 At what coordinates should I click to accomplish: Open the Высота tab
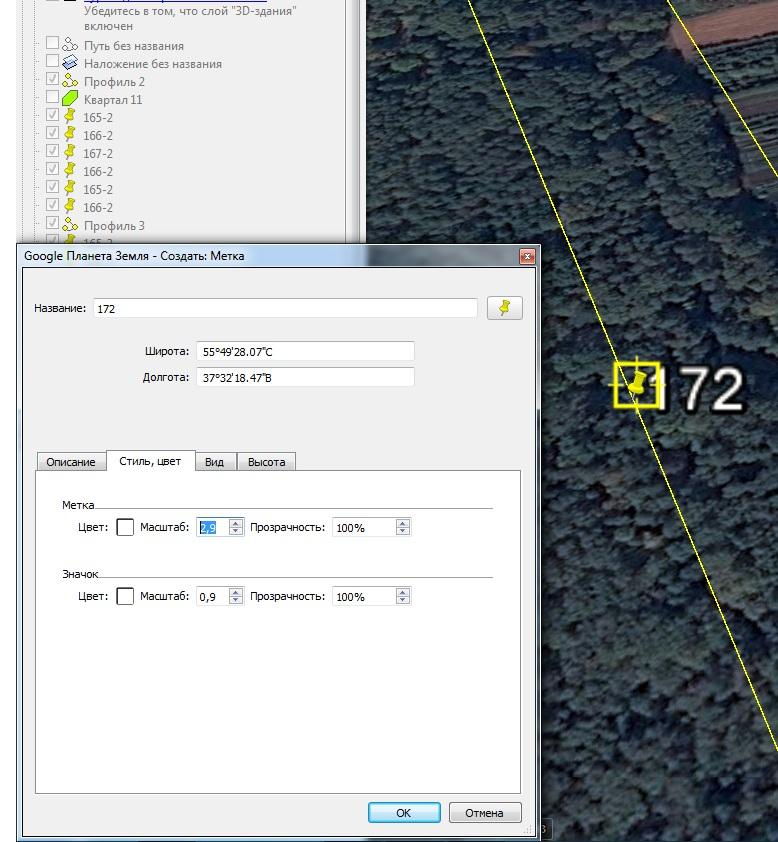[266, 462]
